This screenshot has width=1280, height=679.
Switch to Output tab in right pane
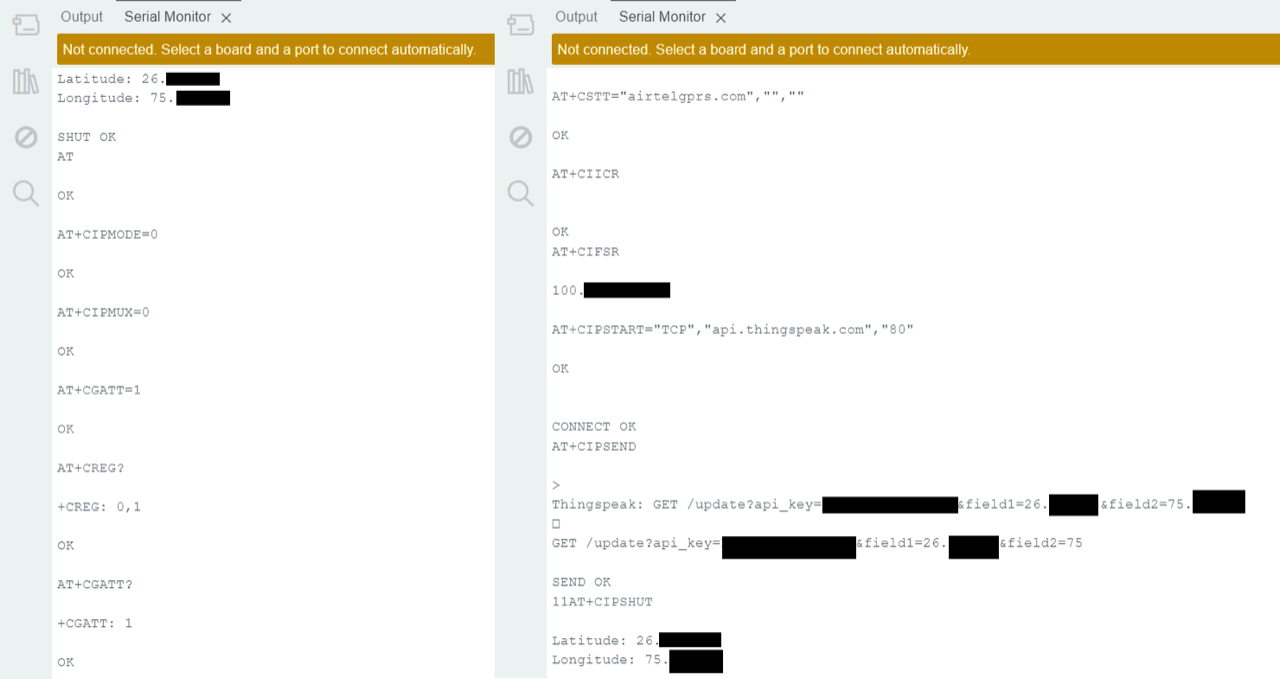576,17
